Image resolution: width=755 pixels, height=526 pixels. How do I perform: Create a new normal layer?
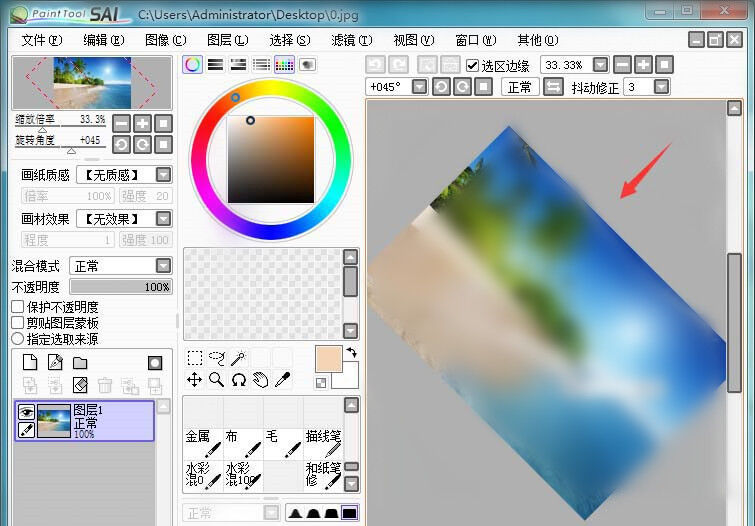(30, 362)
